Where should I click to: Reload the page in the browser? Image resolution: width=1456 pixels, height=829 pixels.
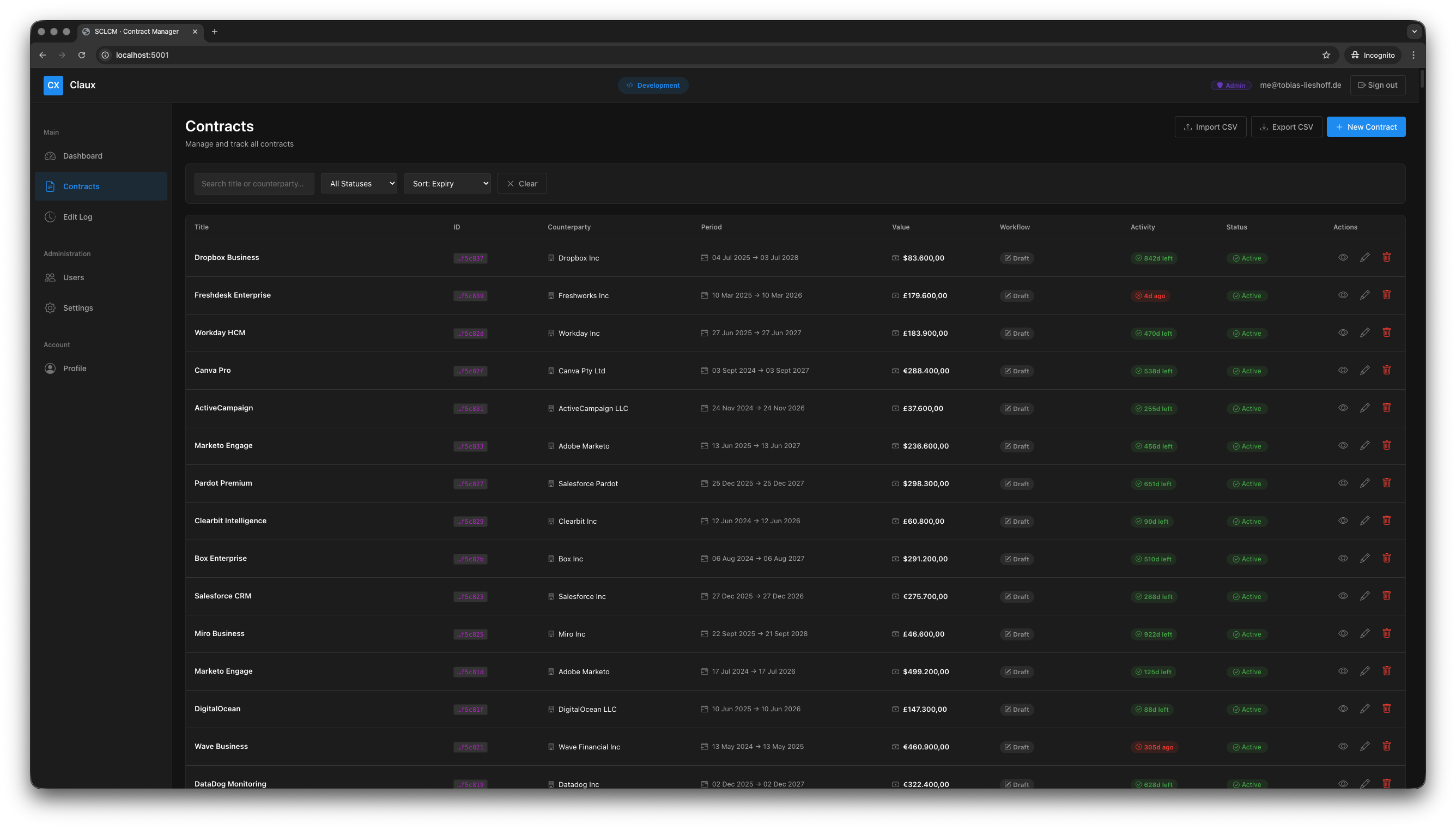coord(81,55)
